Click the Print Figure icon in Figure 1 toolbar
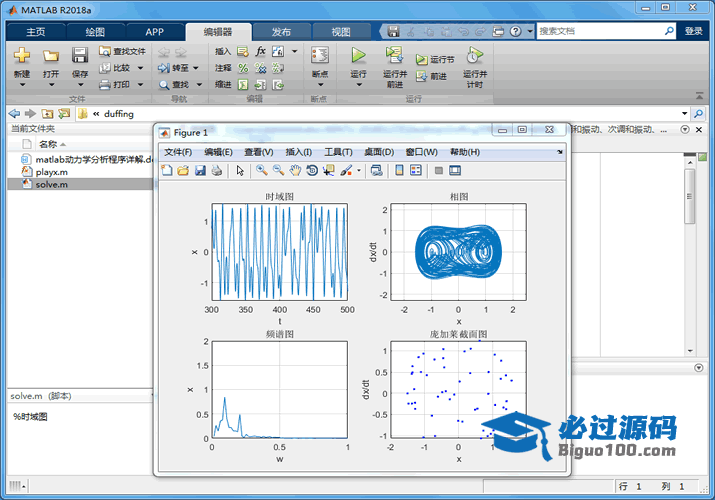The width and height of the screenshot is (715, 500). click(x=217, y=170)
